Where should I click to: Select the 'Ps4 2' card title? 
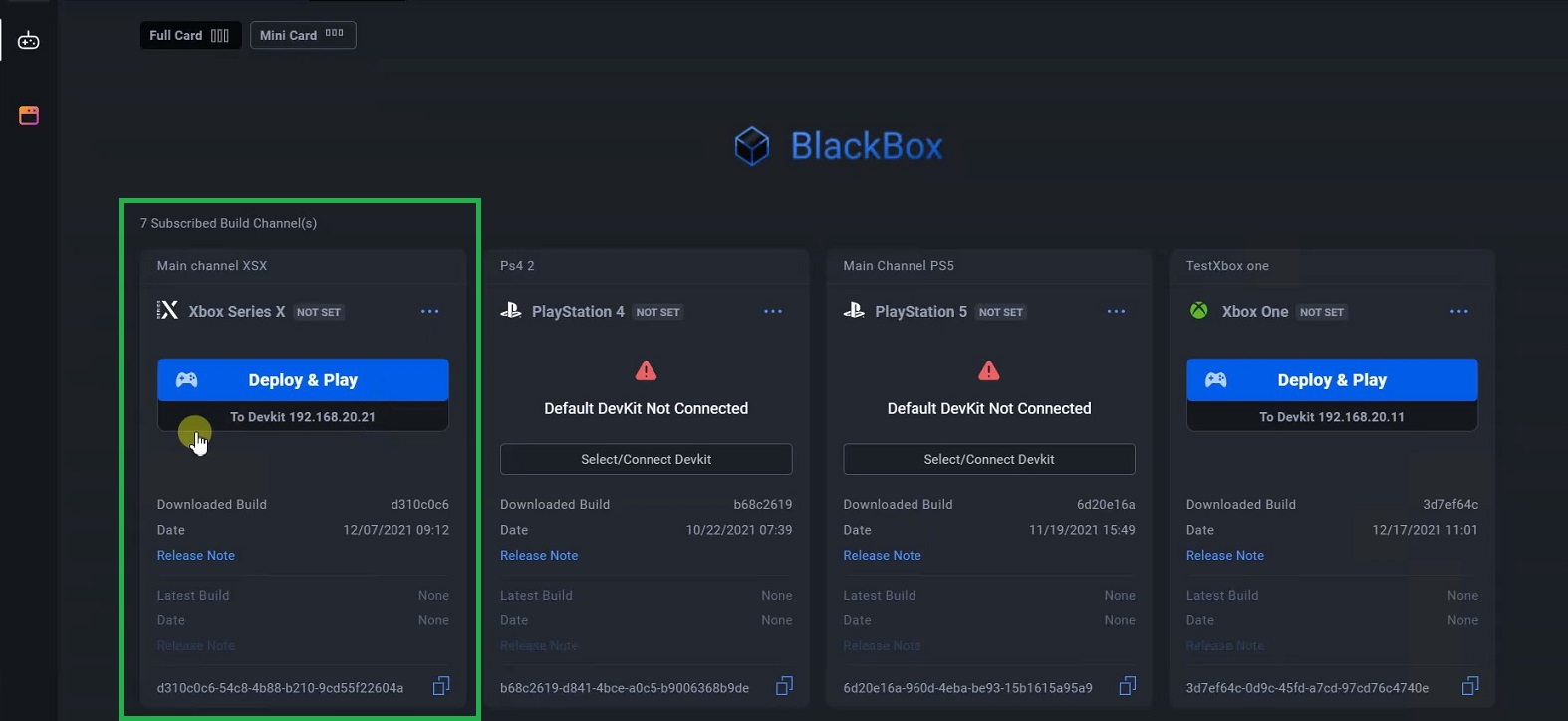tap(517, 266)
